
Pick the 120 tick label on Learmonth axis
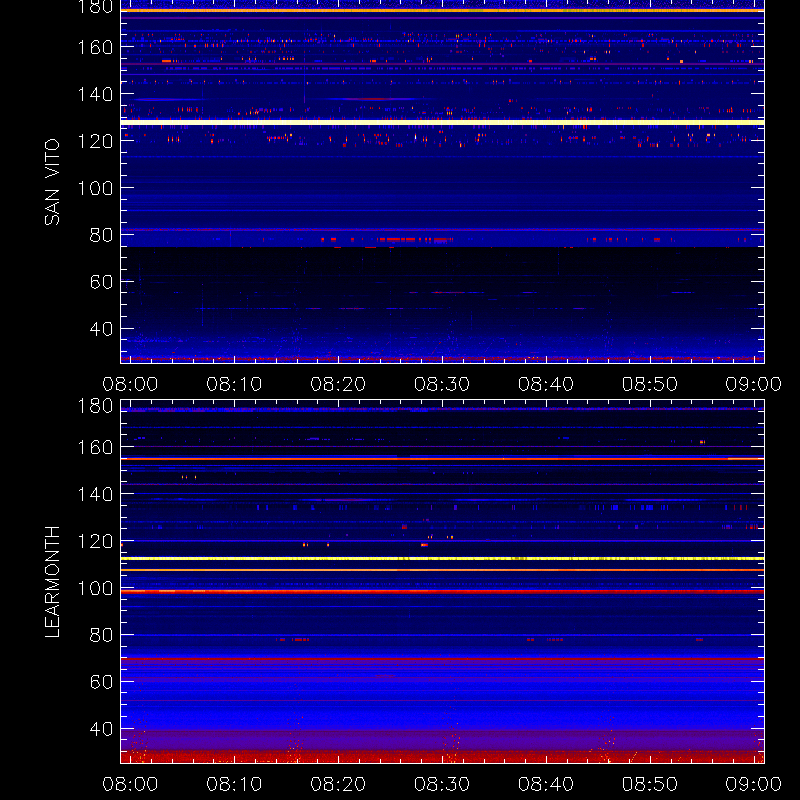(x=95, y=541)
